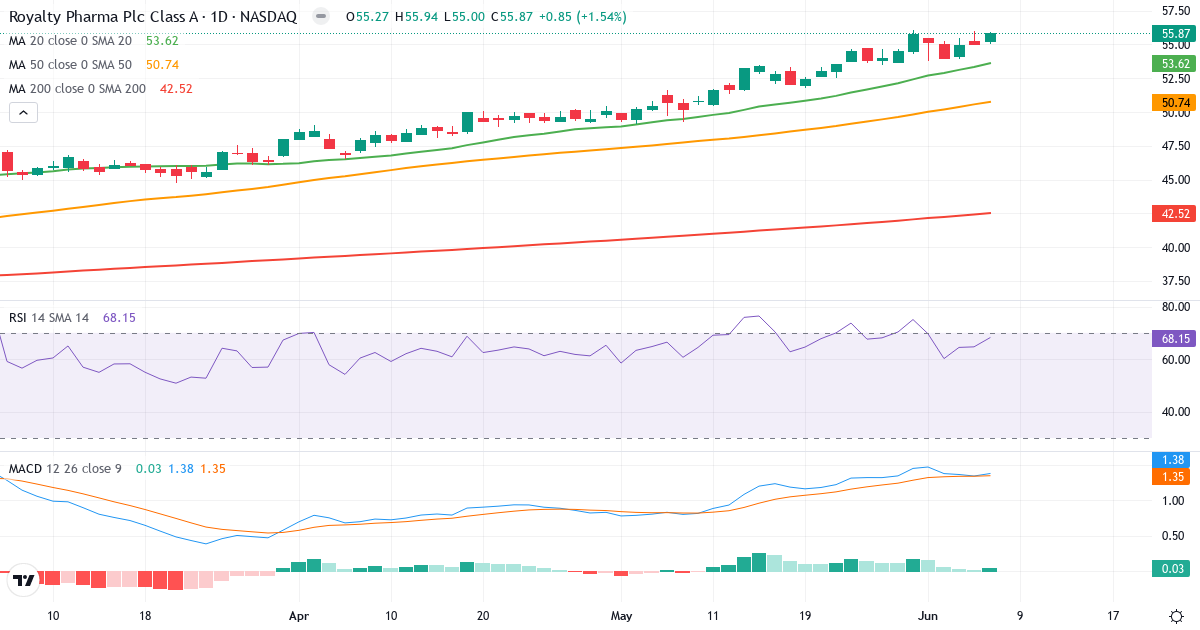
Task: Click MA 20 close 0 SMA 20 legend
Action: click(x=70, y=41)
